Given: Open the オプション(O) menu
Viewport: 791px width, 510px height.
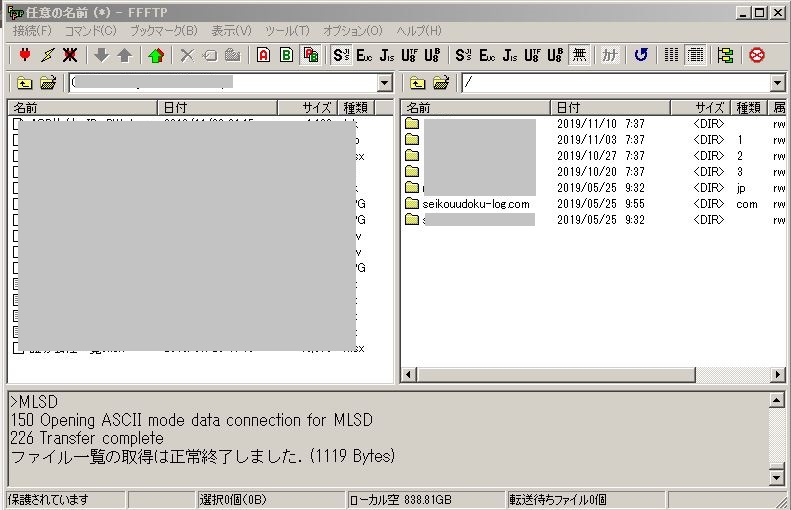Looking at the screenshot, I should tap(352, 31).
